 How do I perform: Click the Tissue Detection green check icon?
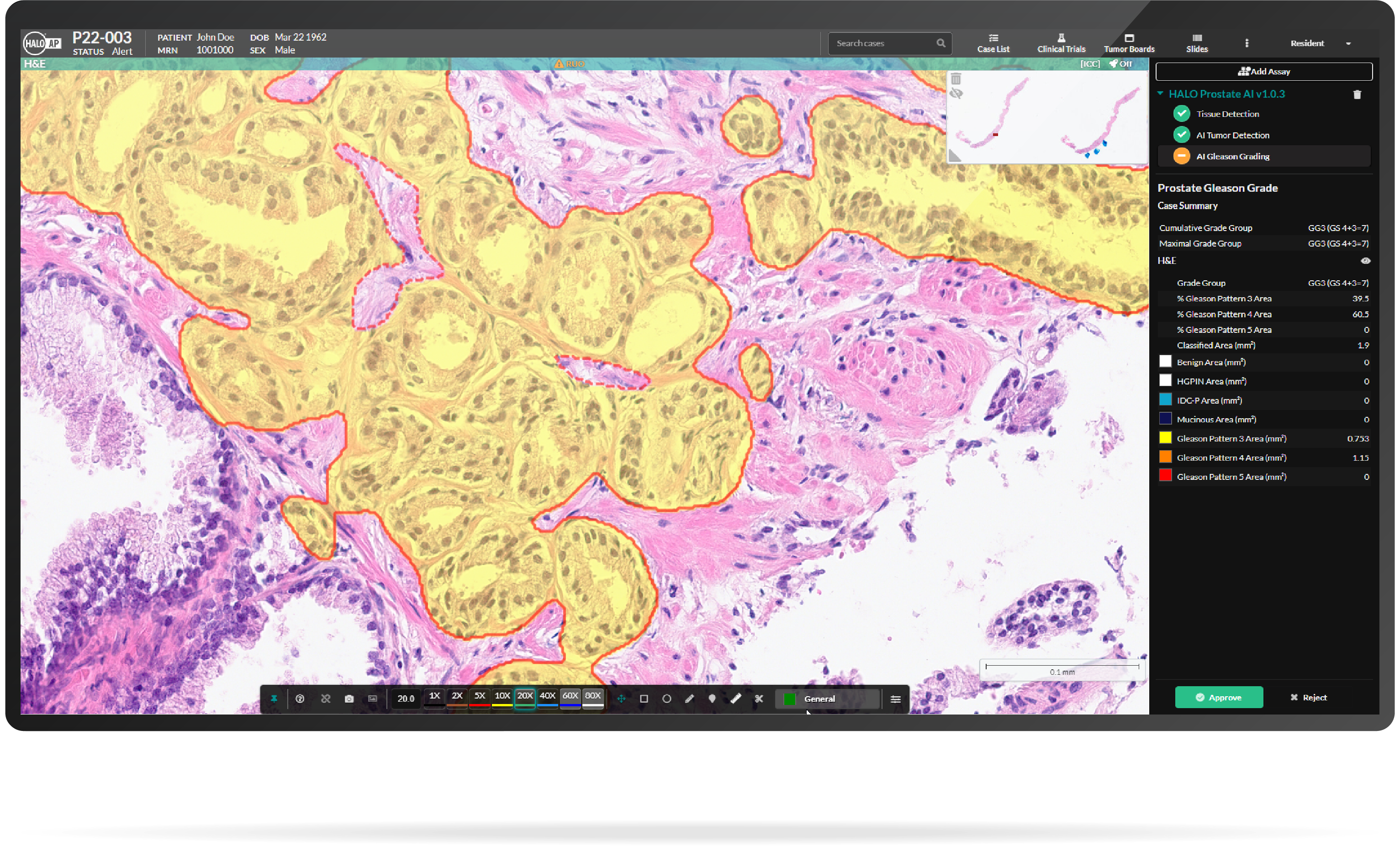click(1182, 114)
